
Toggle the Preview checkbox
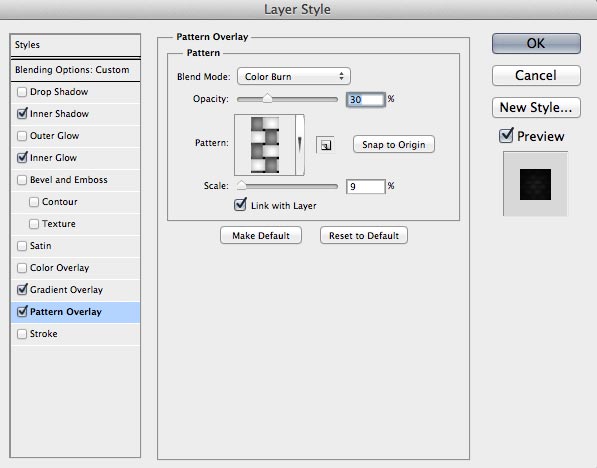pyautogui.click(x=506, y=136)
